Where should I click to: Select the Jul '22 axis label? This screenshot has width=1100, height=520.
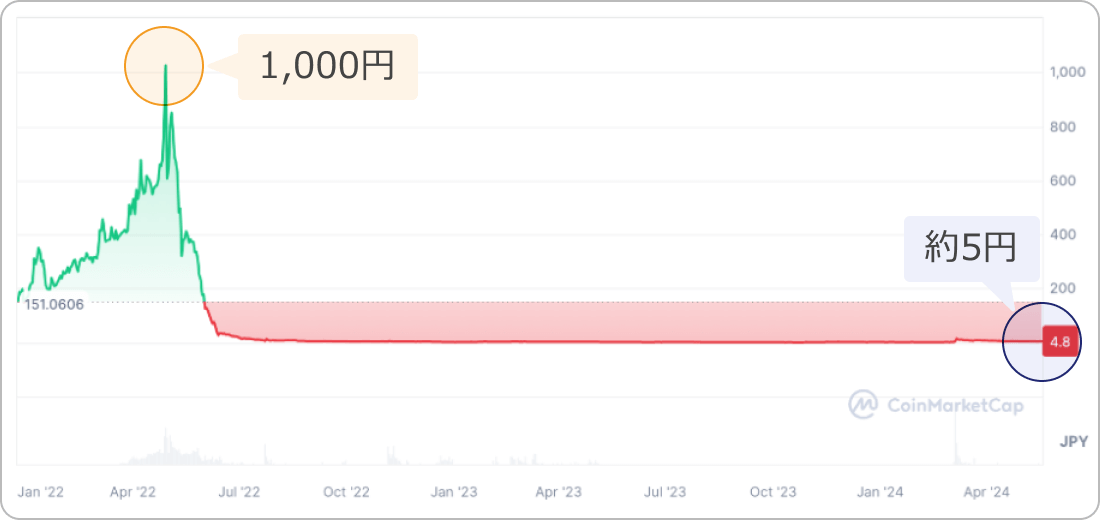point(239,492)
